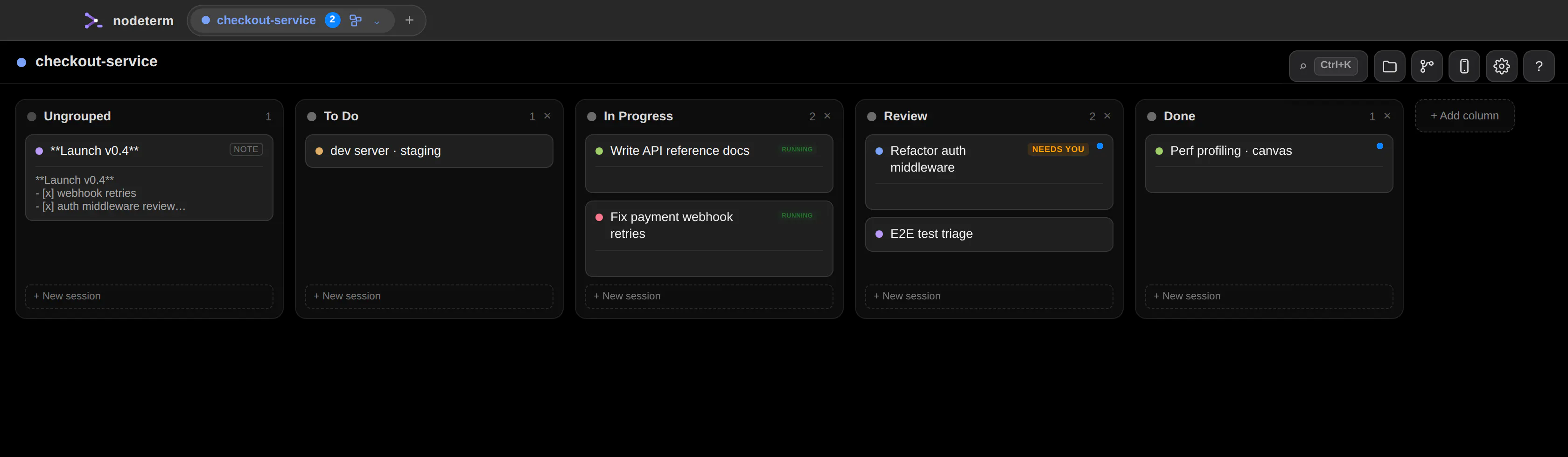The height and width of the screenshot is (457, 1568).
Task: Click the '[x] auth middleware review…' line
Action: pos(110,206)
